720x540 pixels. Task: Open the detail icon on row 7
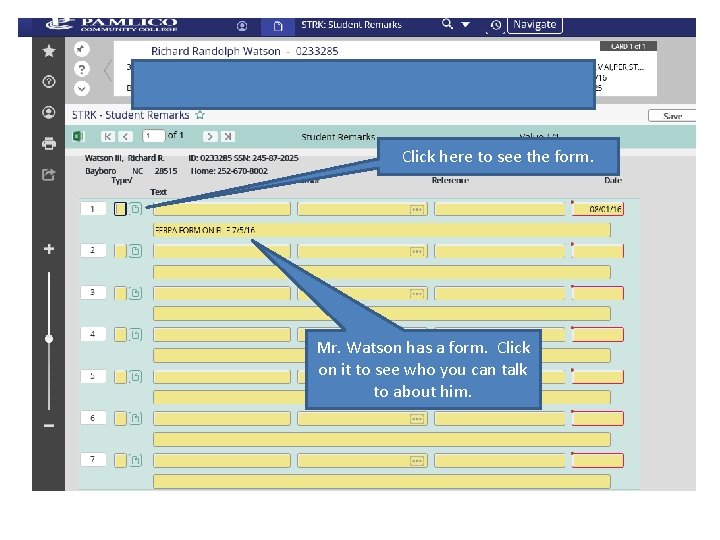(135, 460)
